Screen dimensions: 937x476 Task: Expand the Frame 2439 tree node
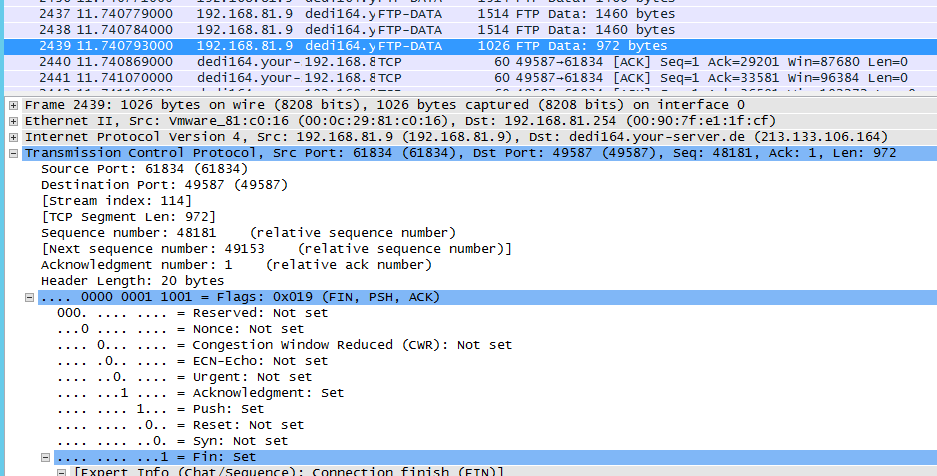[x=13, y=105]
